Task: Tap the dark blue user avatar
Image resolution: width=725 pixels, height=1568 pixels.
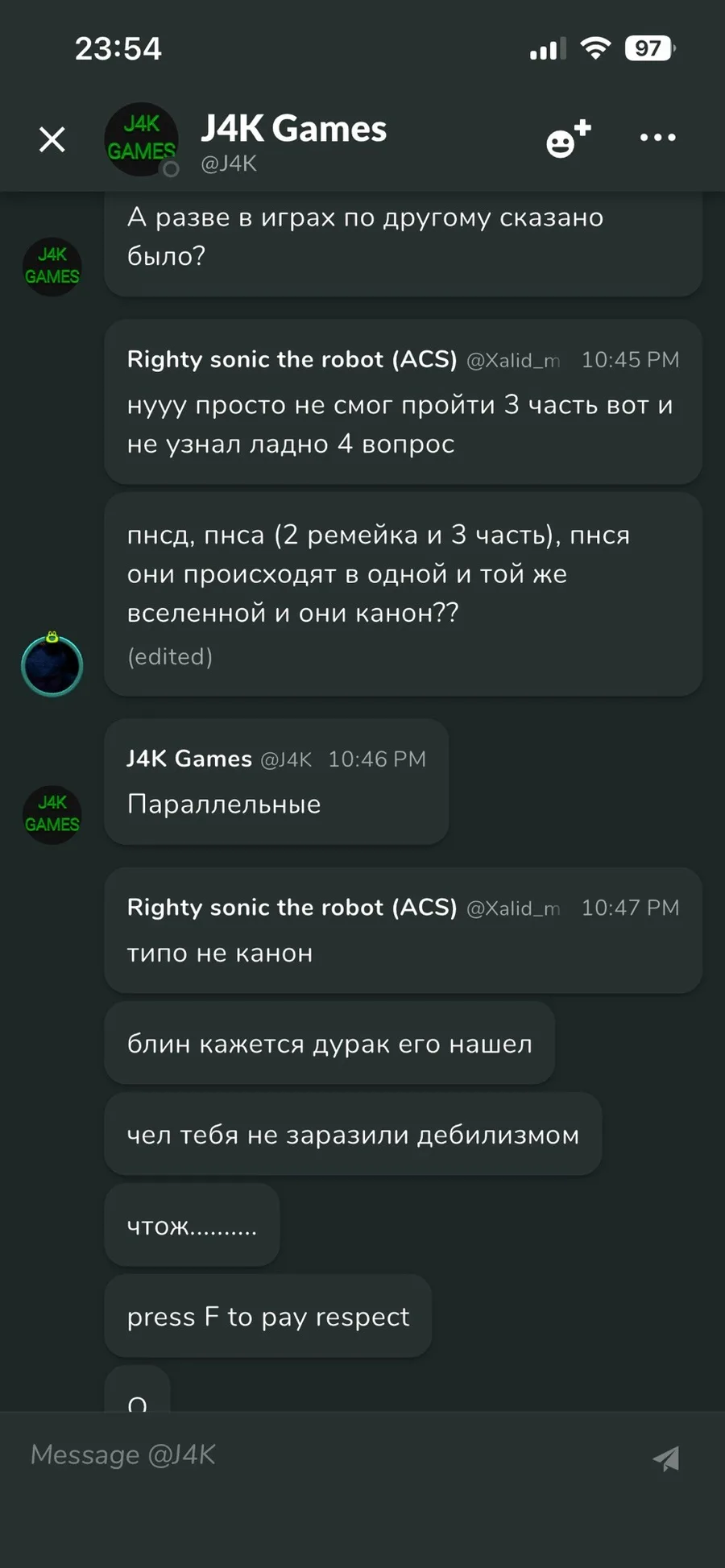Action: coord(52,665)
